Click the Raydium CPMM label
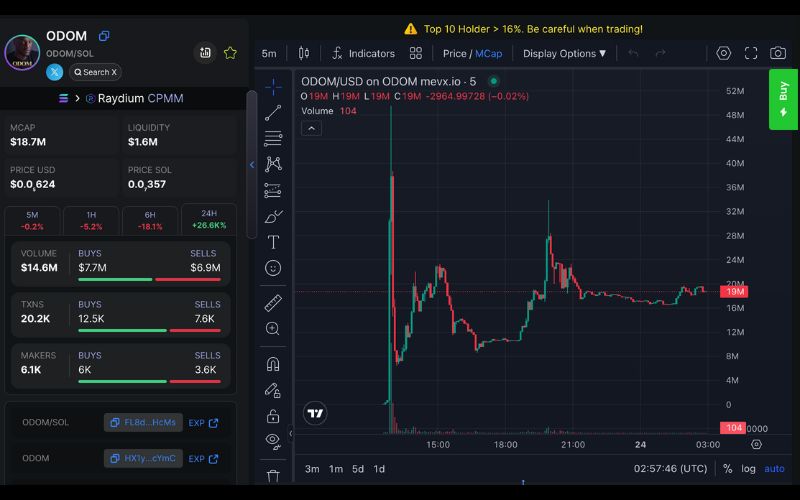Viewport: 800px width, 500px height. [140, 98]
